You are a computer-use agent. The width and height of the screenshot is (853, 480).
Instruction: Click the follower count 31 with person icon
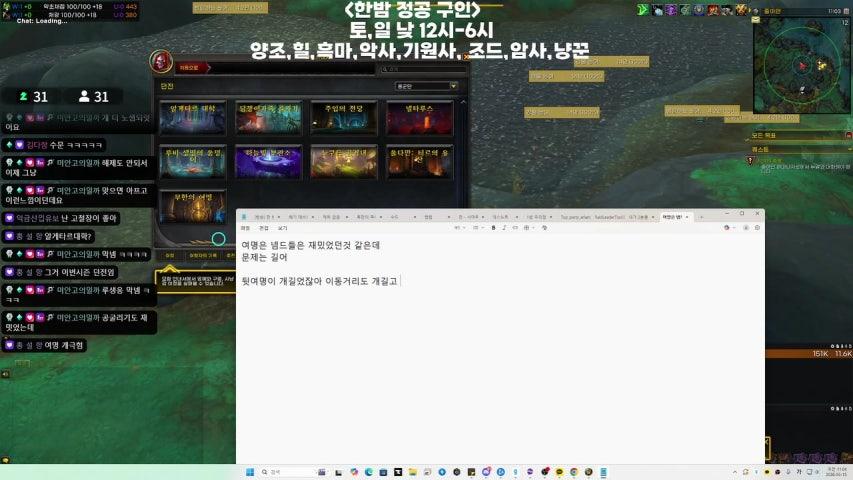tap(94, 96)
